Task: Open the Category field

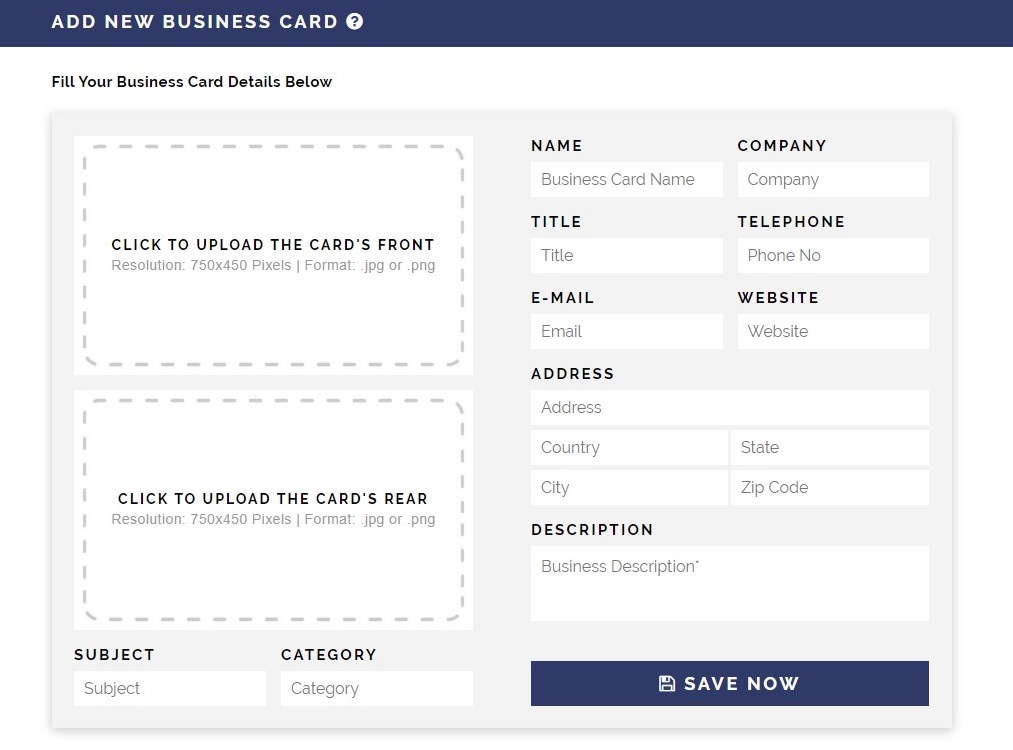Action: 377,689
